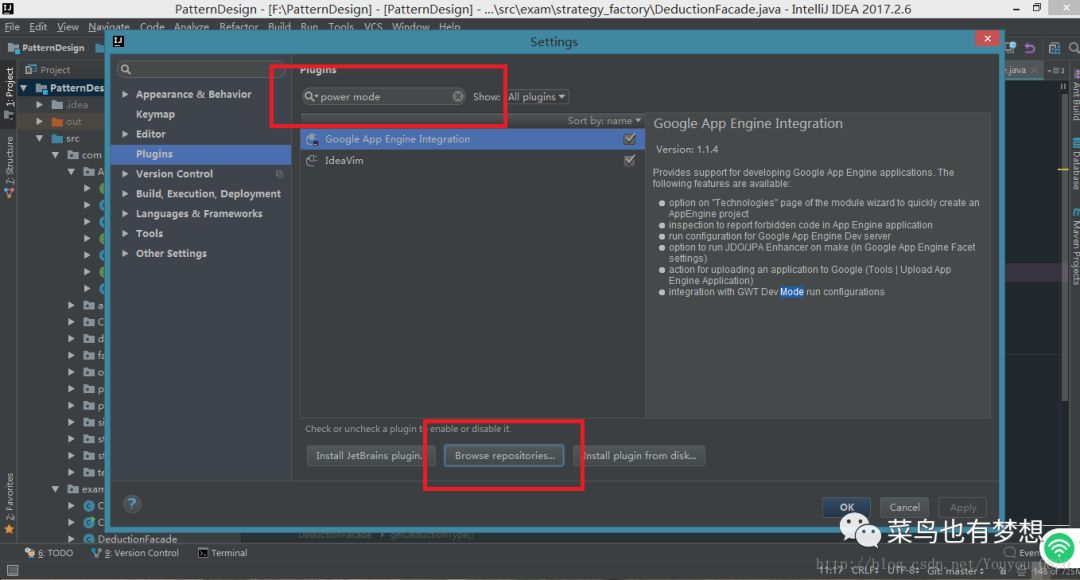Expand the Other Settings section
Screen dimensions: 1080x580
[x=125, y=253]
